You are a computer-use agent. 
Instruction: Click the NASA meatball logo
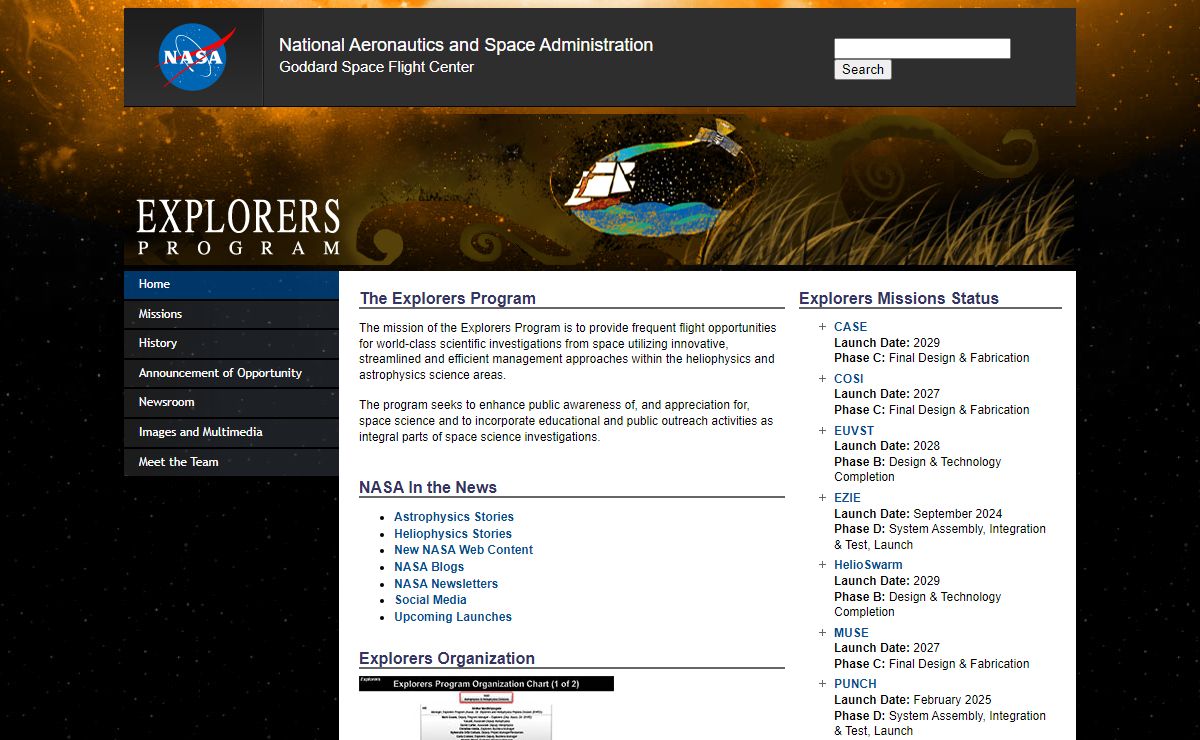pos(197,57)
